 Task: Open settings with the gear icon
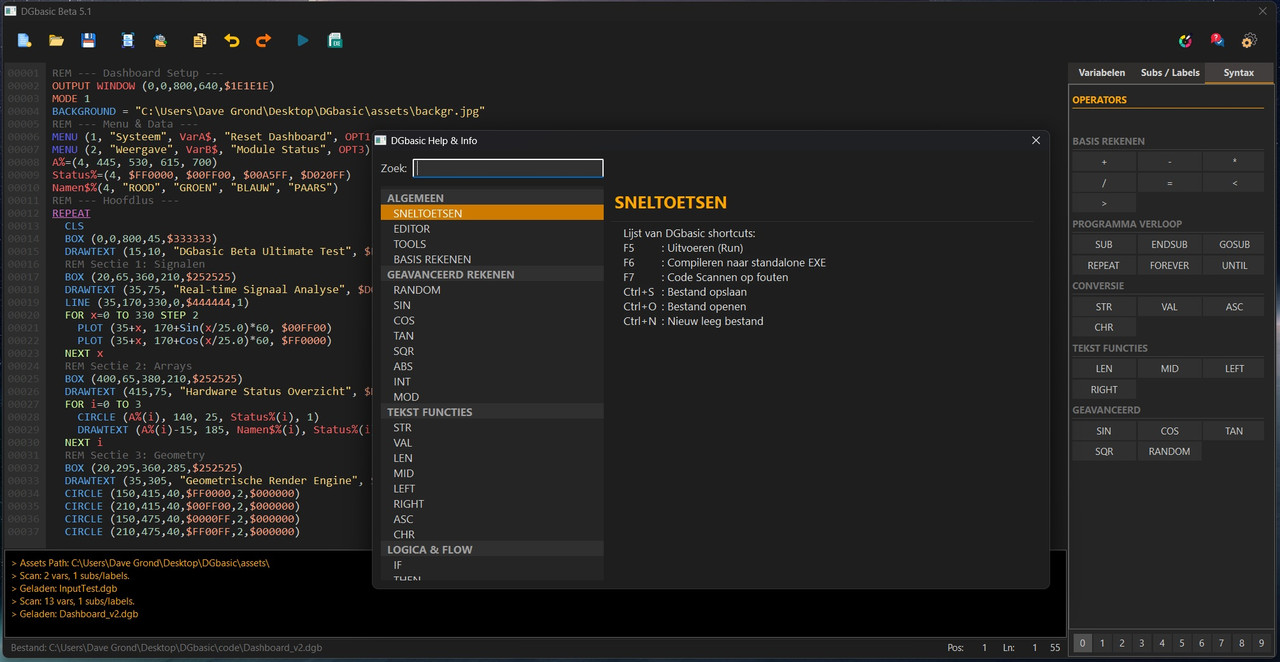tap(1249, 41)
